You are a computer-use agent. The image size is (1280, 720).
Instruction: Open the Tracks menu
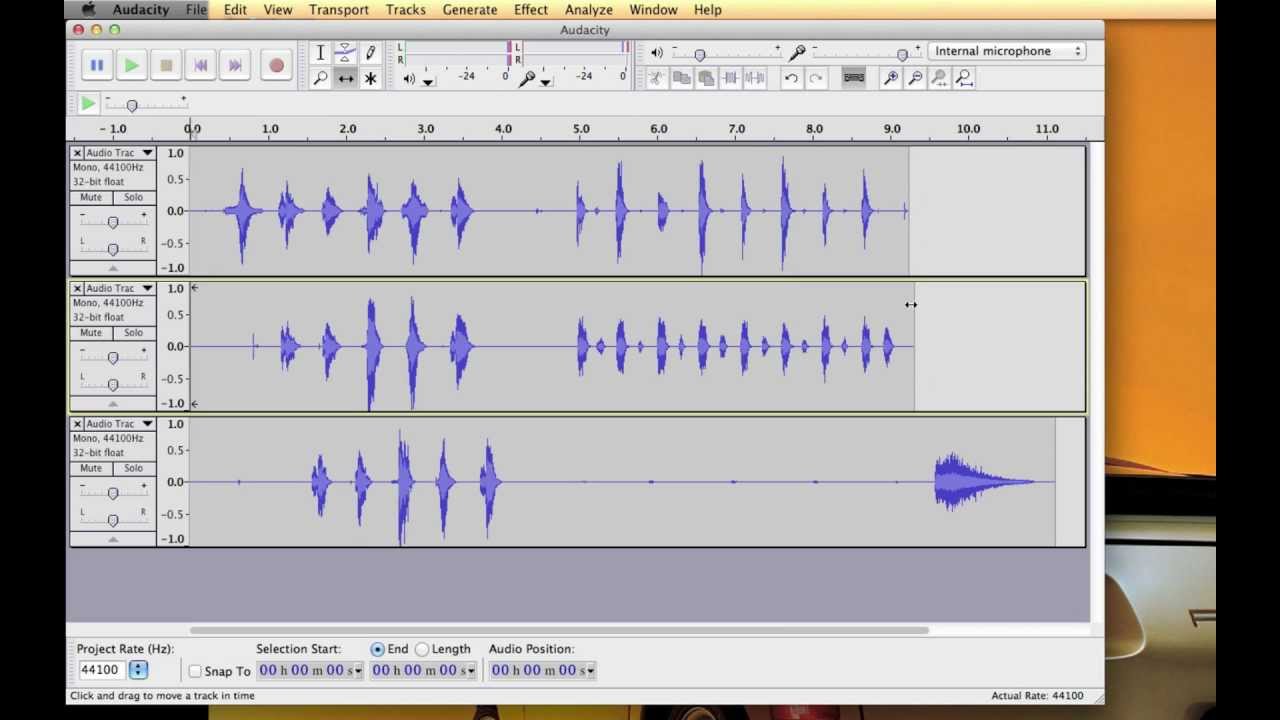(x=405, y=10)
